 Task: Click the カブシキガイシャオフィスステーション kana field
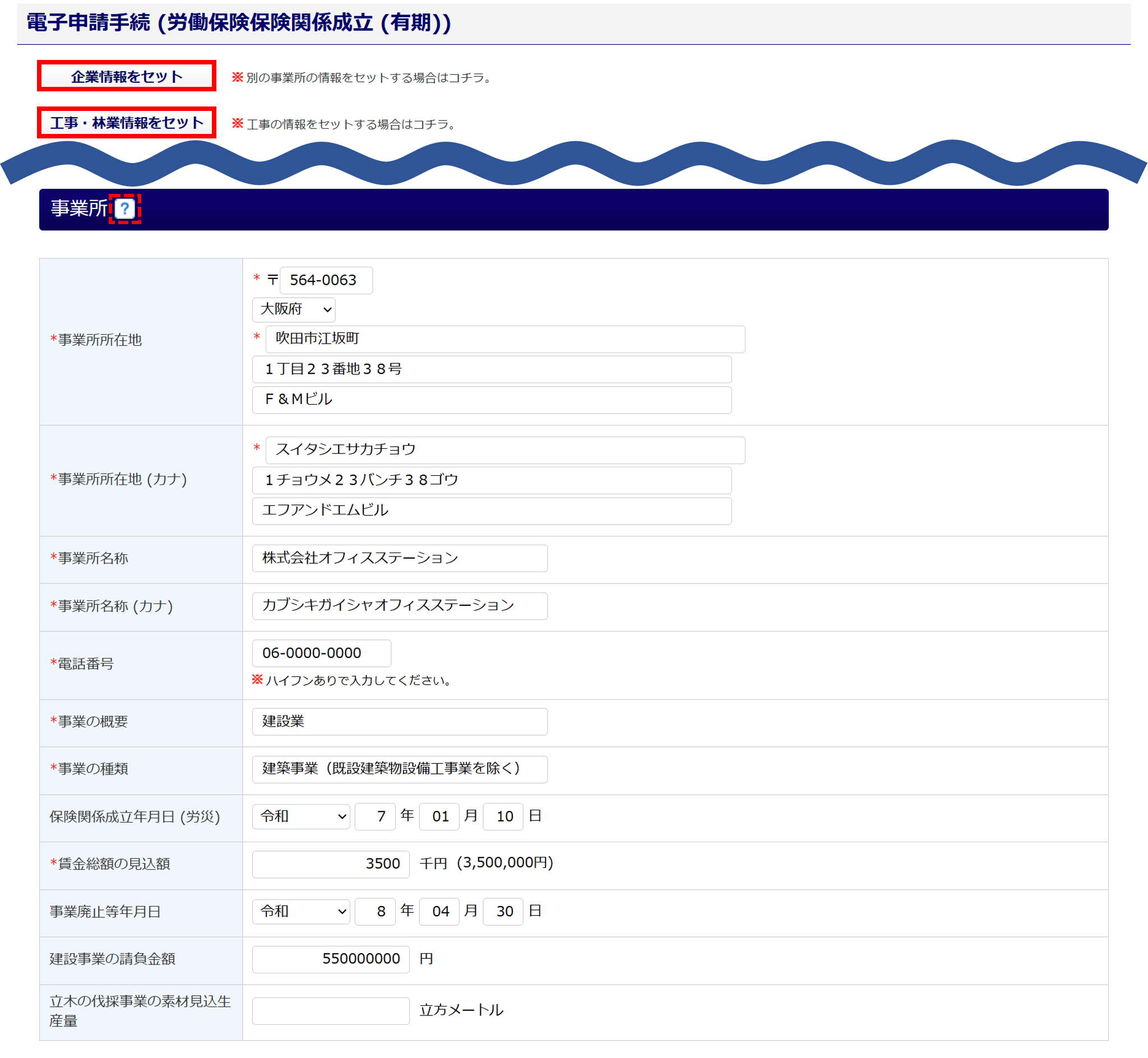399,606
